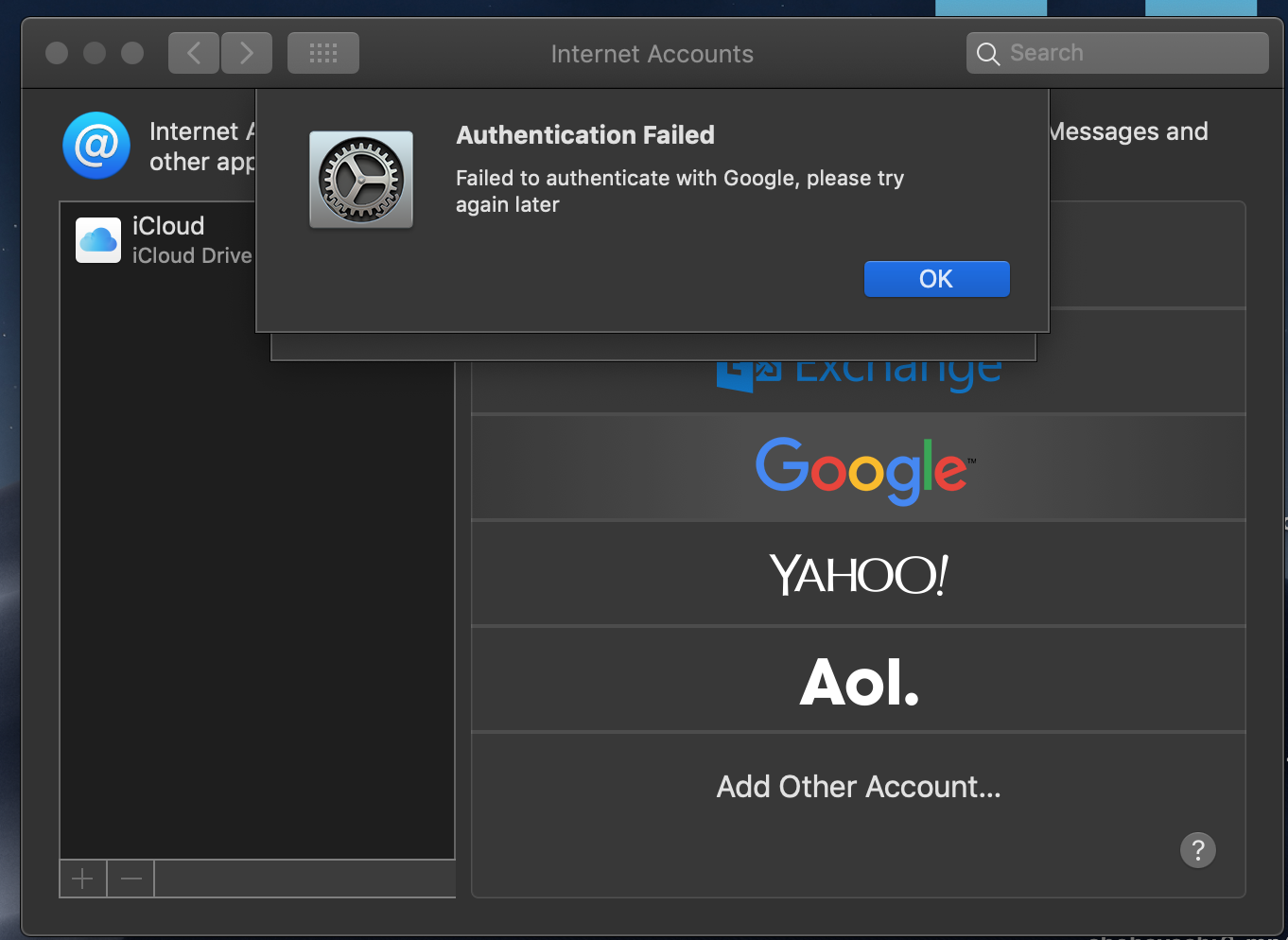Go forward with the right arrow toolbar button

[x=247, y=53]
